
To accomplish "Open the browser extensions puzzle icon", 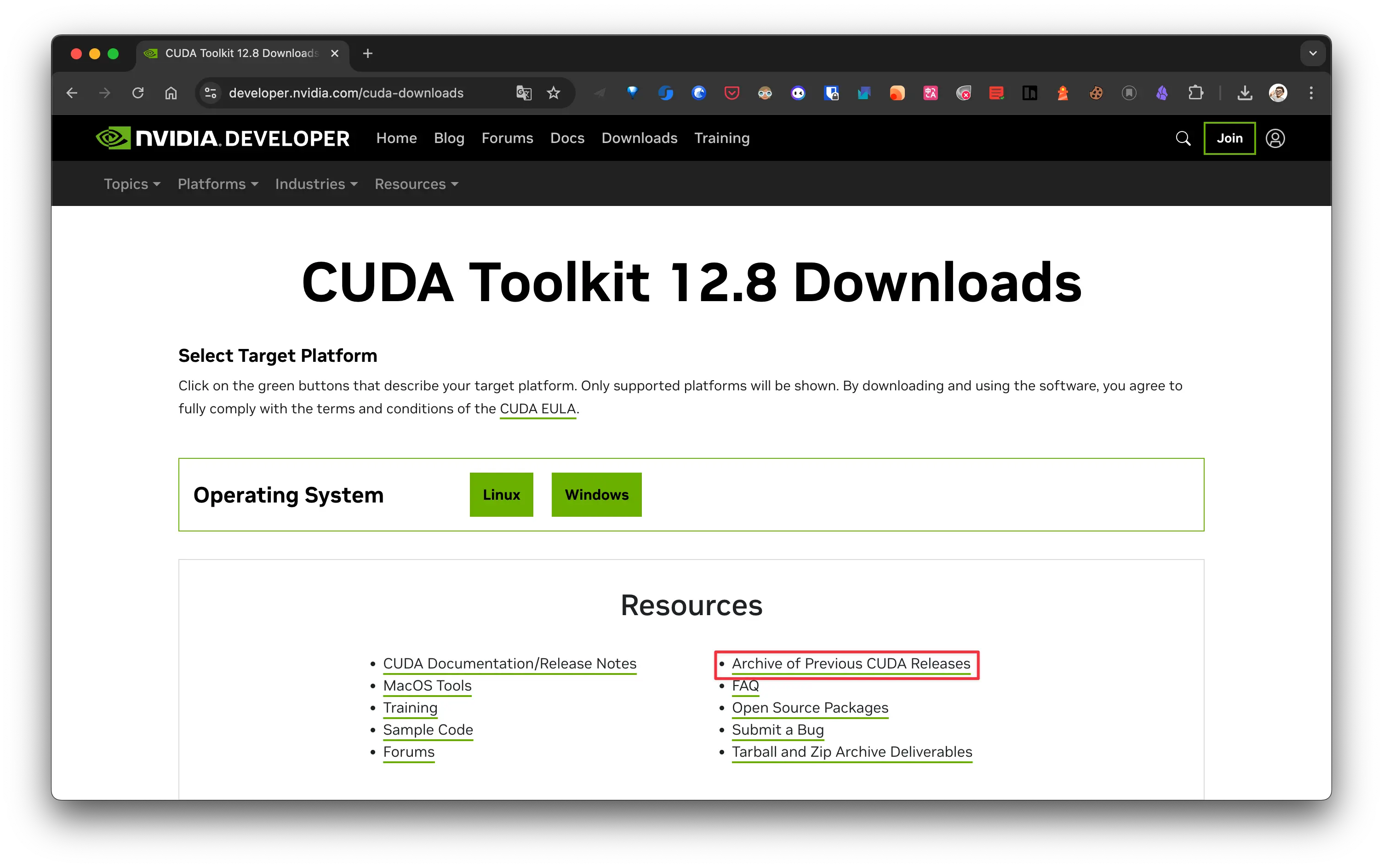I will [x=1196, y=93].
